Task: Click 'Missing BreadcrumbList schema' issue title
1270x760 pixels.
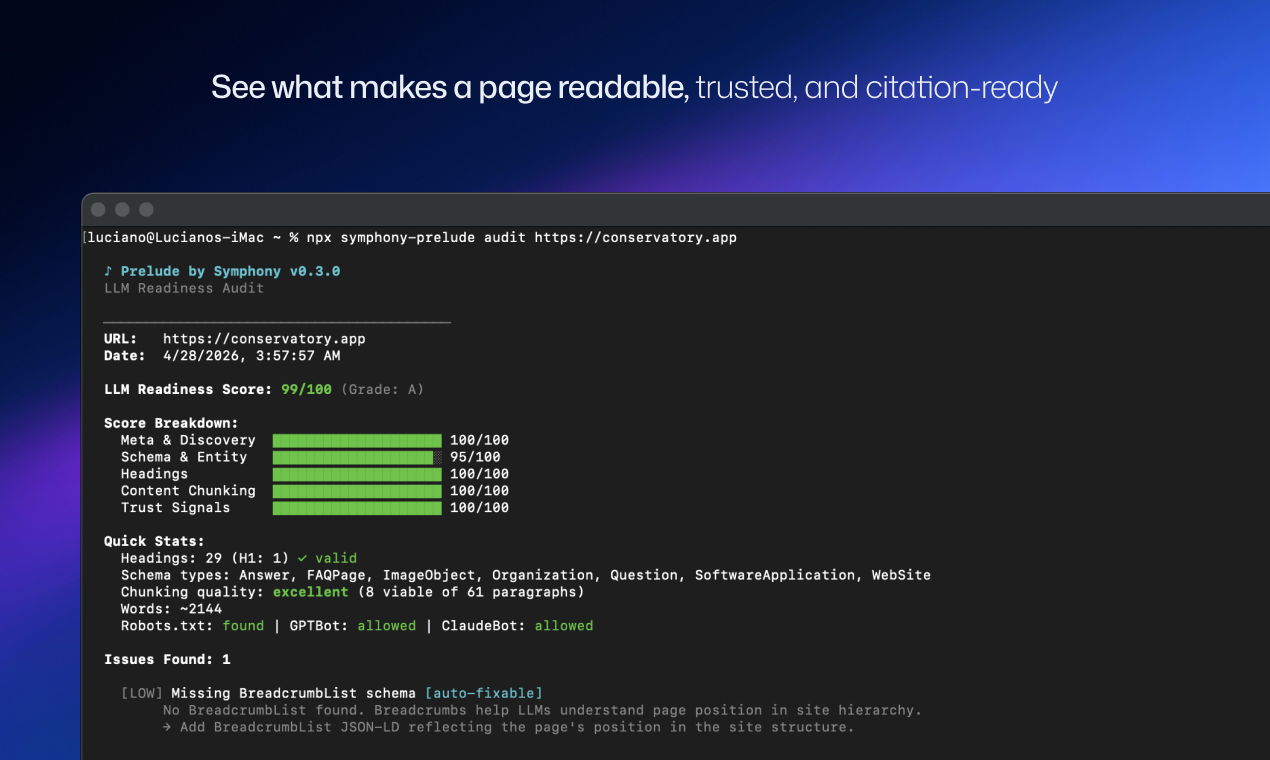Action: coord(294,693)
